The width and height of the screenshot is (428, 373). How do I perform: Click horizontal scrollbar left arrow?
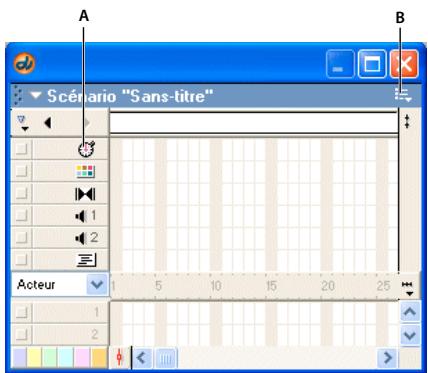[x=142, y=358]
